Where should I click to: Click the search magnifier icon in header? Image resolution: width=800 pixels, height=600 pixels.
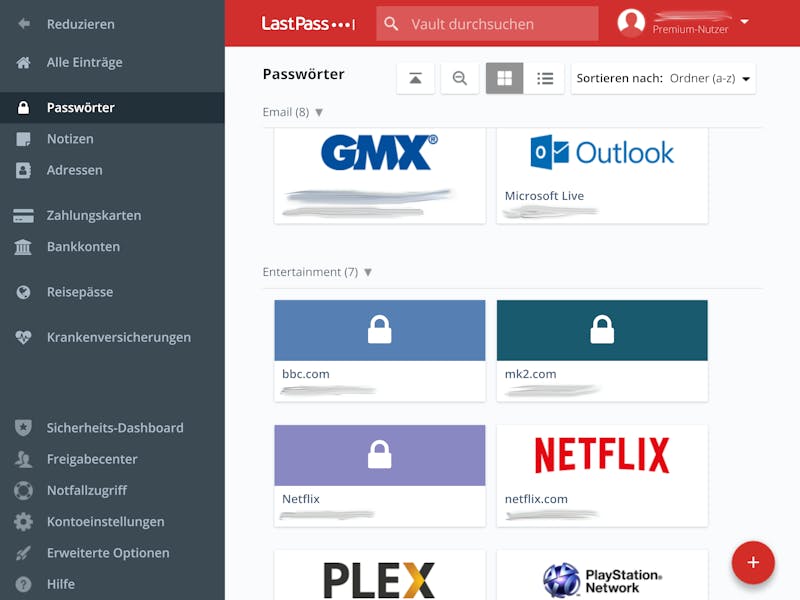pyautogui.click(x=391, y=23)
